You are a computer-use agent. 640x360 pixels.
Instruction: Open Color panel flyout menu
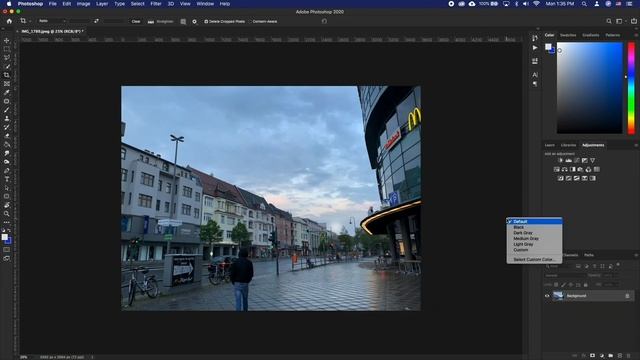pos(636,35)
